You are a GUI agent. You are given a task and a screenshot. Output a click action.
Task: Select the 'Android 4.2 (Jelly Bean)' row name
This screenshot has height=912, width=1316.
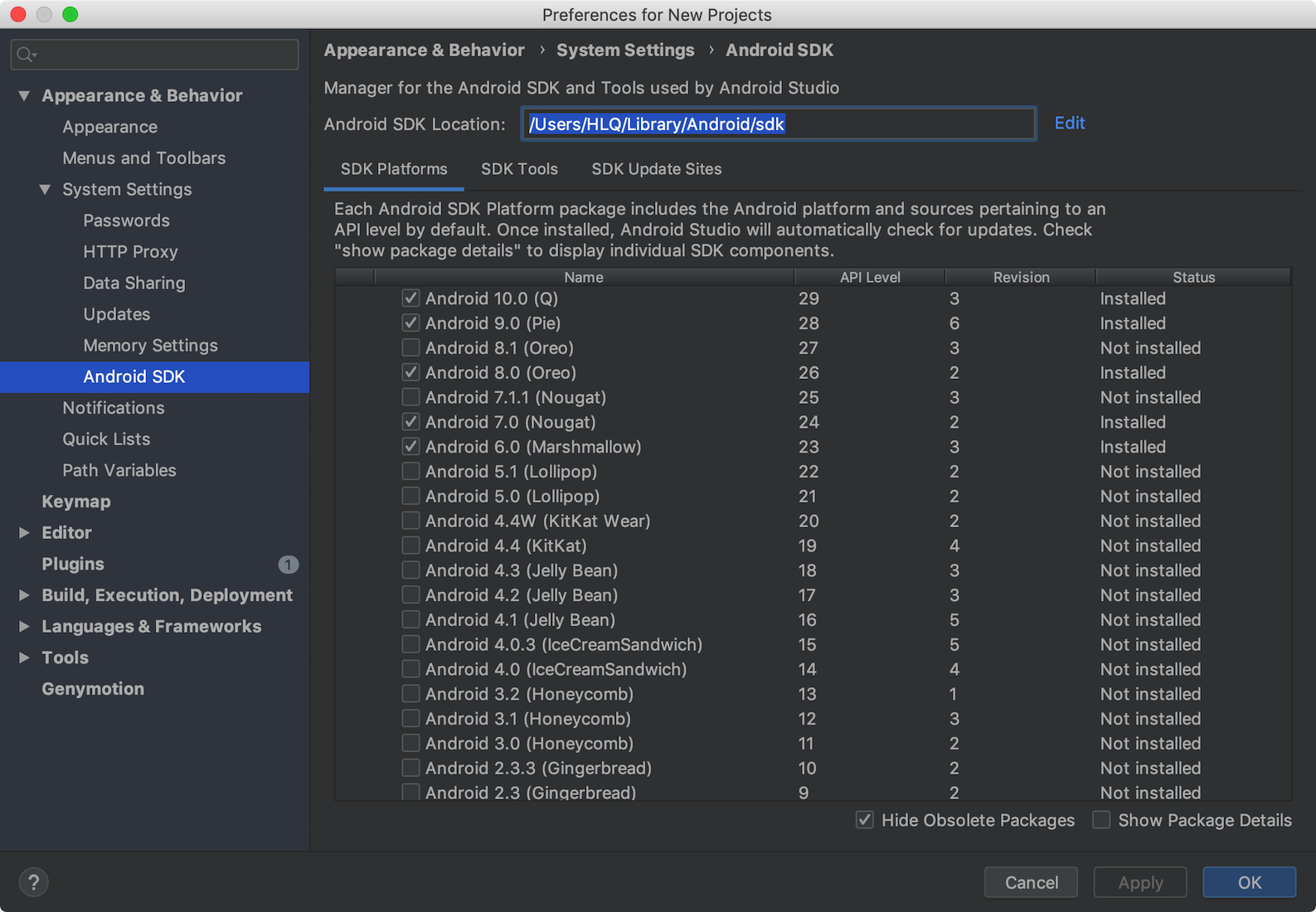(522, 595)
